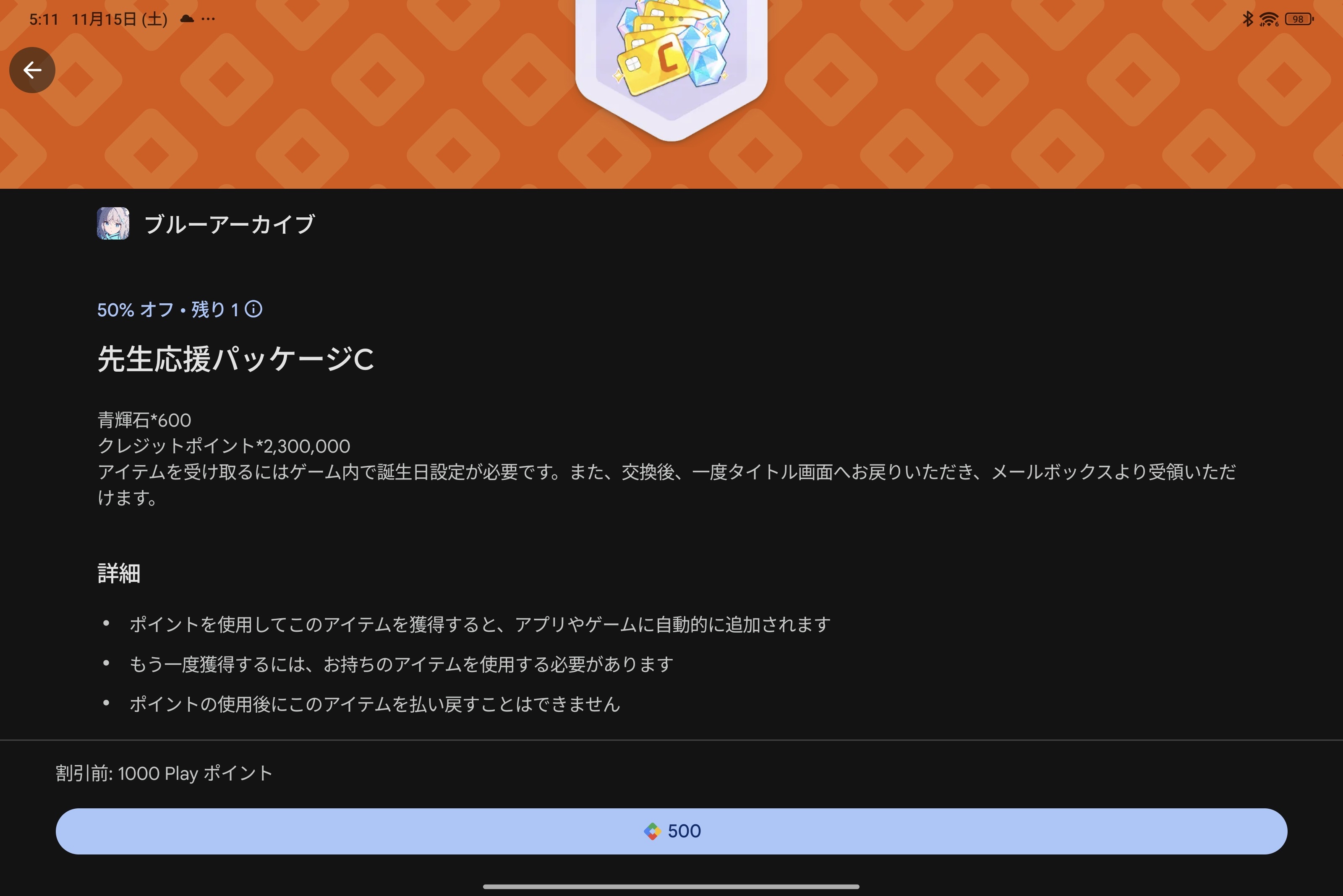Tap the 割引前: 1000 Play ポイント text
Viewport: 1343px width, 896px height.
tap(164, 773)
